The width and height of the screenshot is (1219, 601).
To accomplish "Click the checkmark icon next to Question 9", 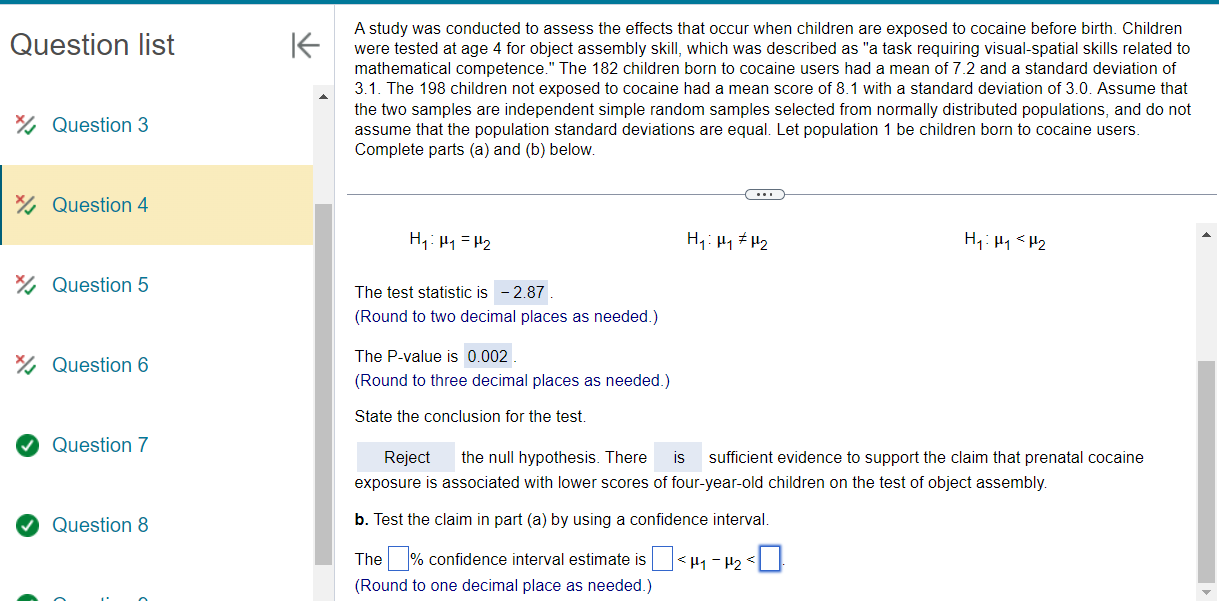I will pos(27,596).
